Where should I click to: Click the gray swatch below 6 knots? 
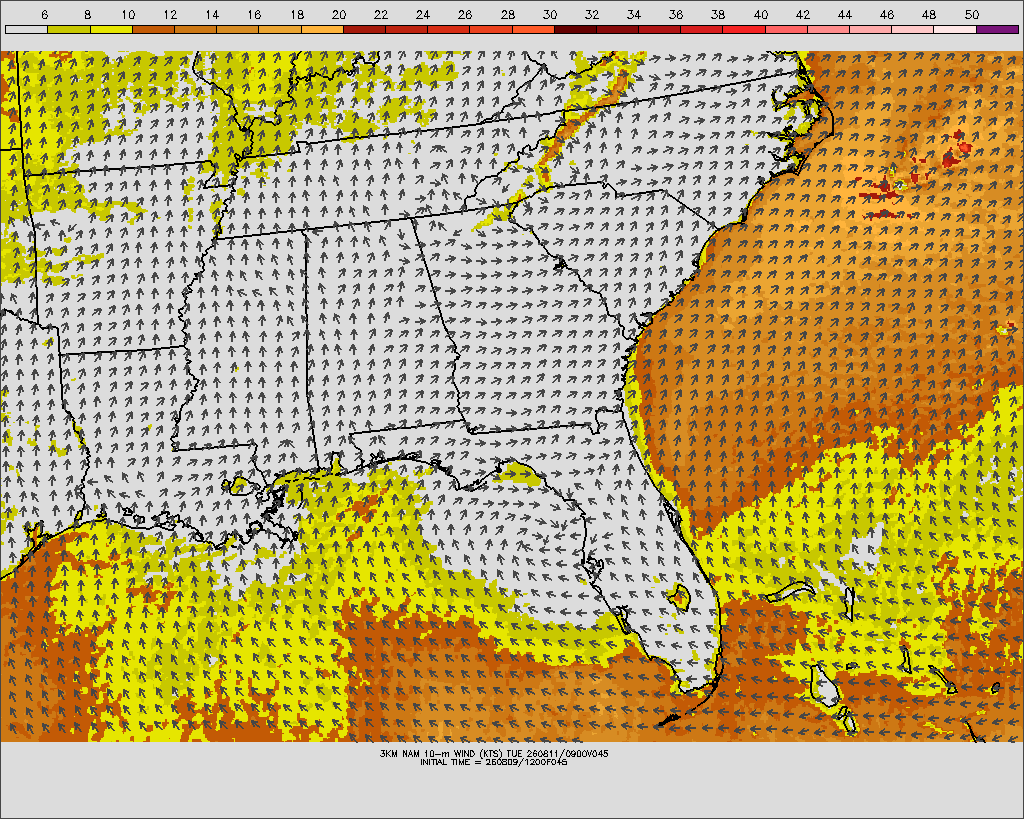coord(26,29)
